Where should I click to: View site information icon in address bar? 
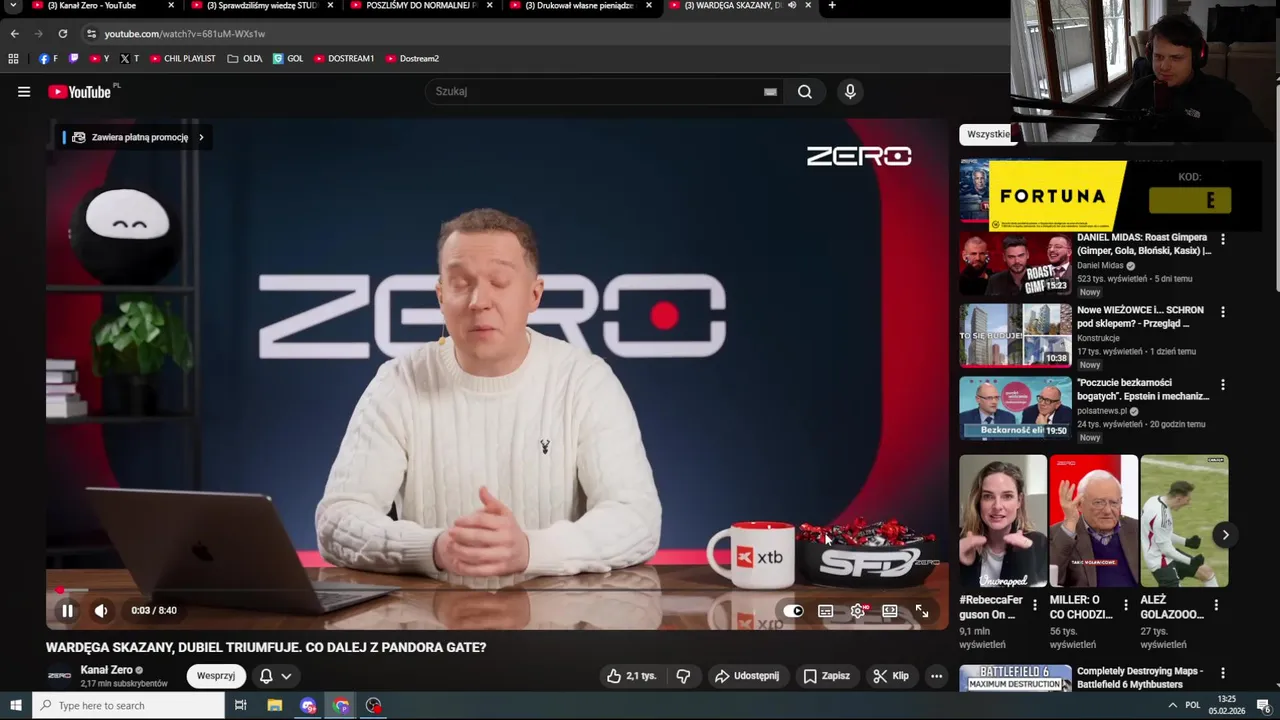91,34
